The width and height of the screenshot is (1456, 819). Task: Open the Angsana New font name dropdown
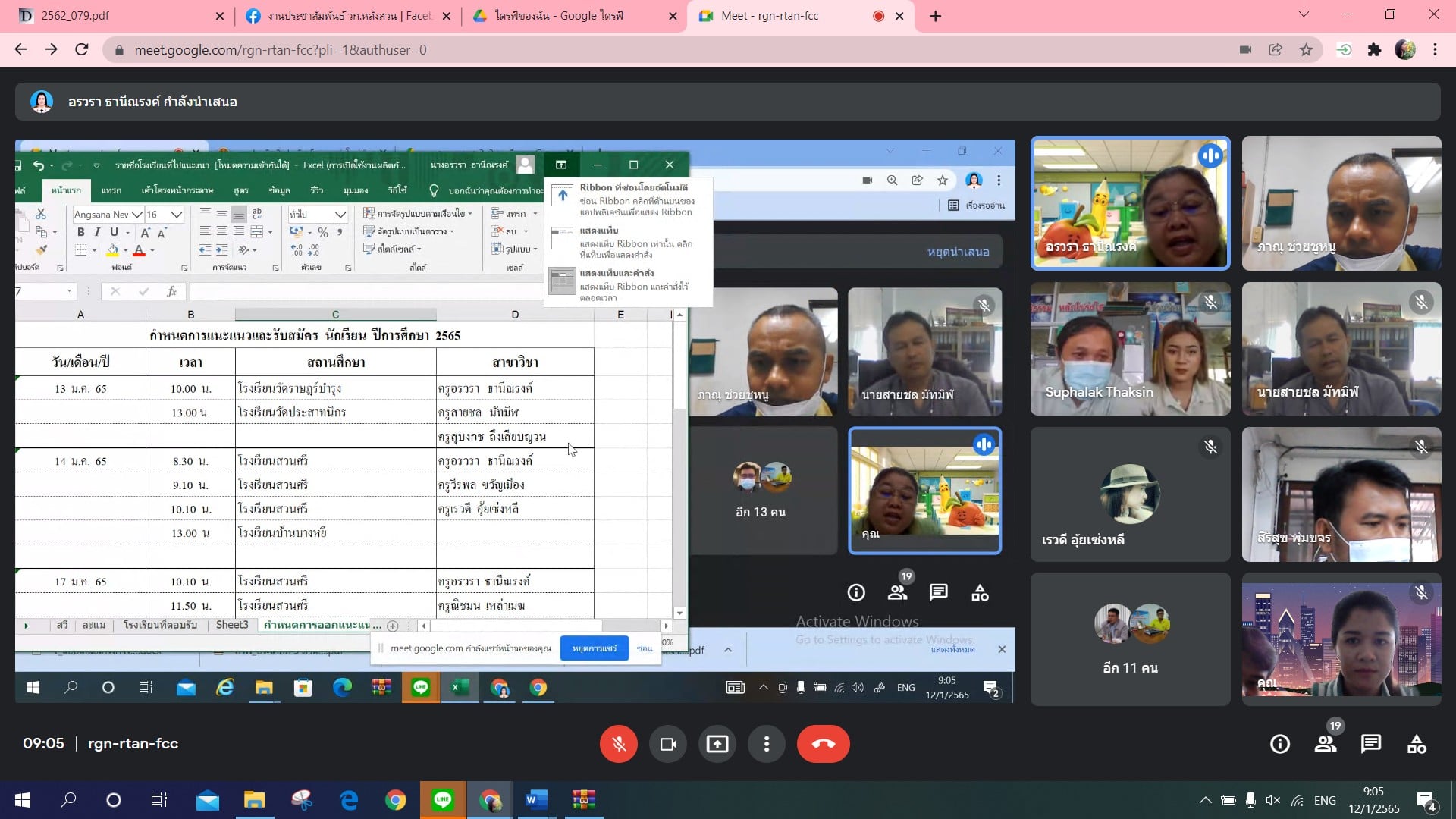136,215
